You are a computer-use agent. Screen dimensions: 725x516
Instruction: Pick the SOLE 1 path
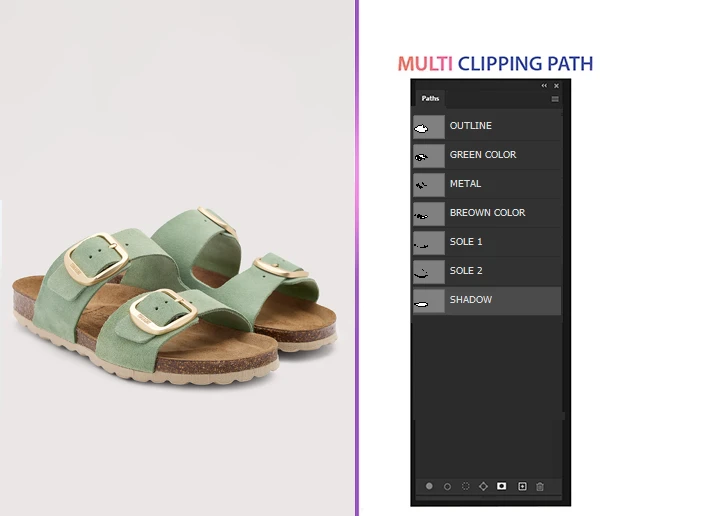(466, 242)
